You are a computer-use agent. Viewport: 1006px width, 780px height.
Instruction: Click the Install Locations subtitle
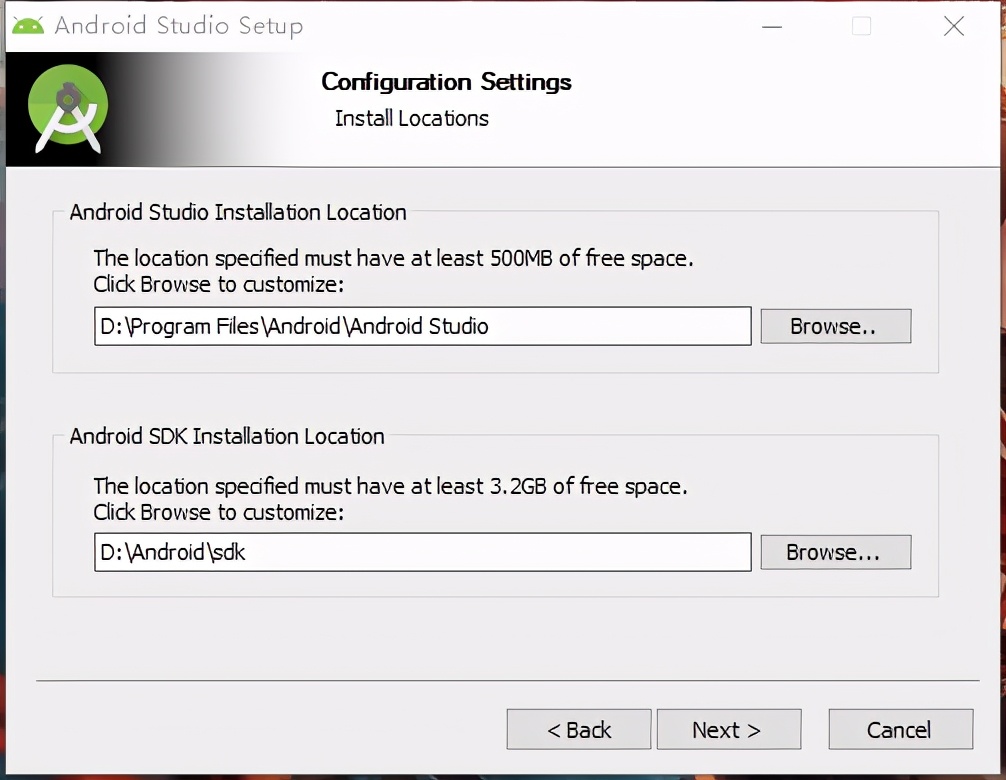tap(412, 118)
